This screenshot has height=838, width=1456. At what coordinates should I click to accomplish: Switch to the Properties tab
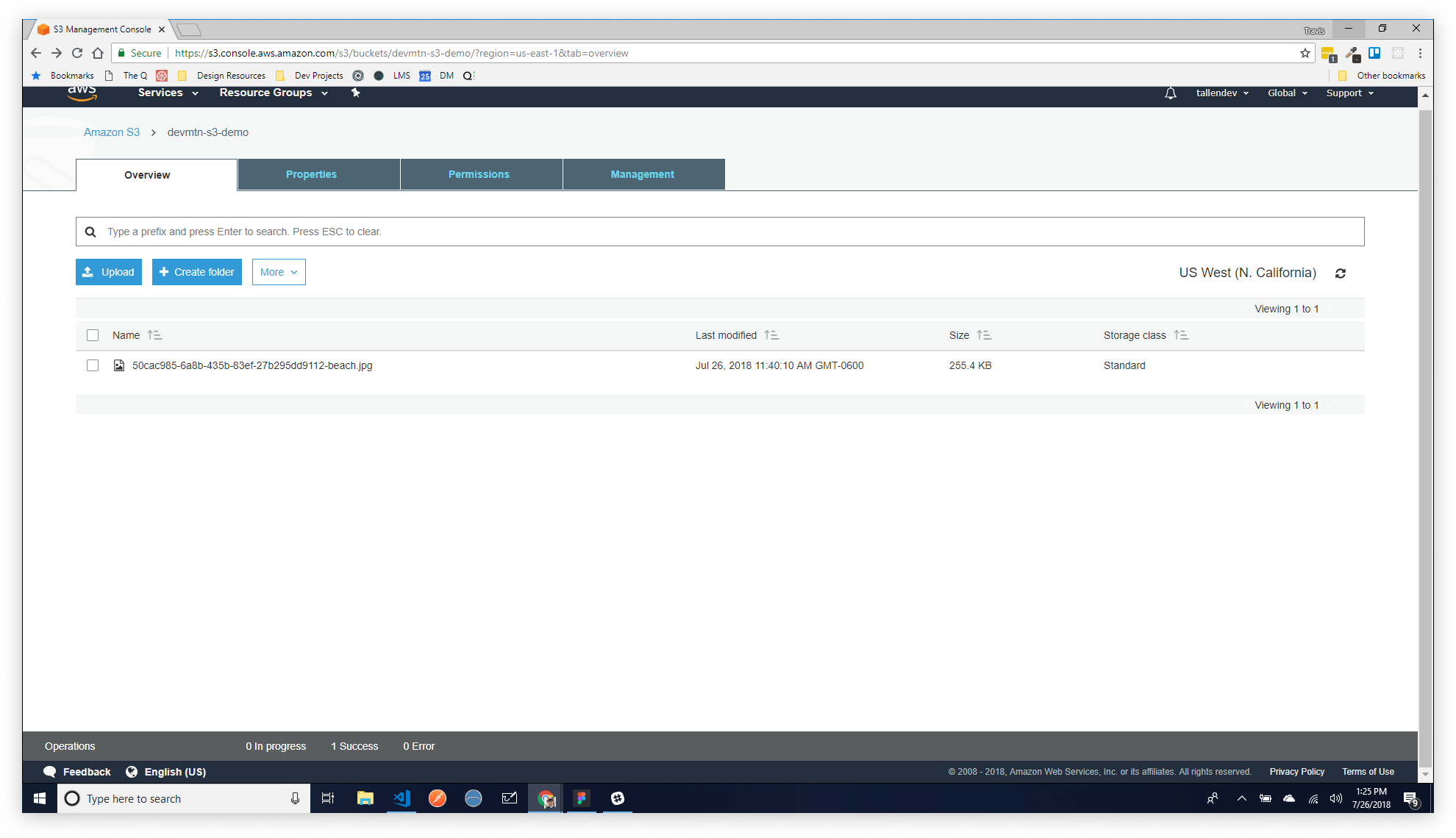click(x=311, y=174)
